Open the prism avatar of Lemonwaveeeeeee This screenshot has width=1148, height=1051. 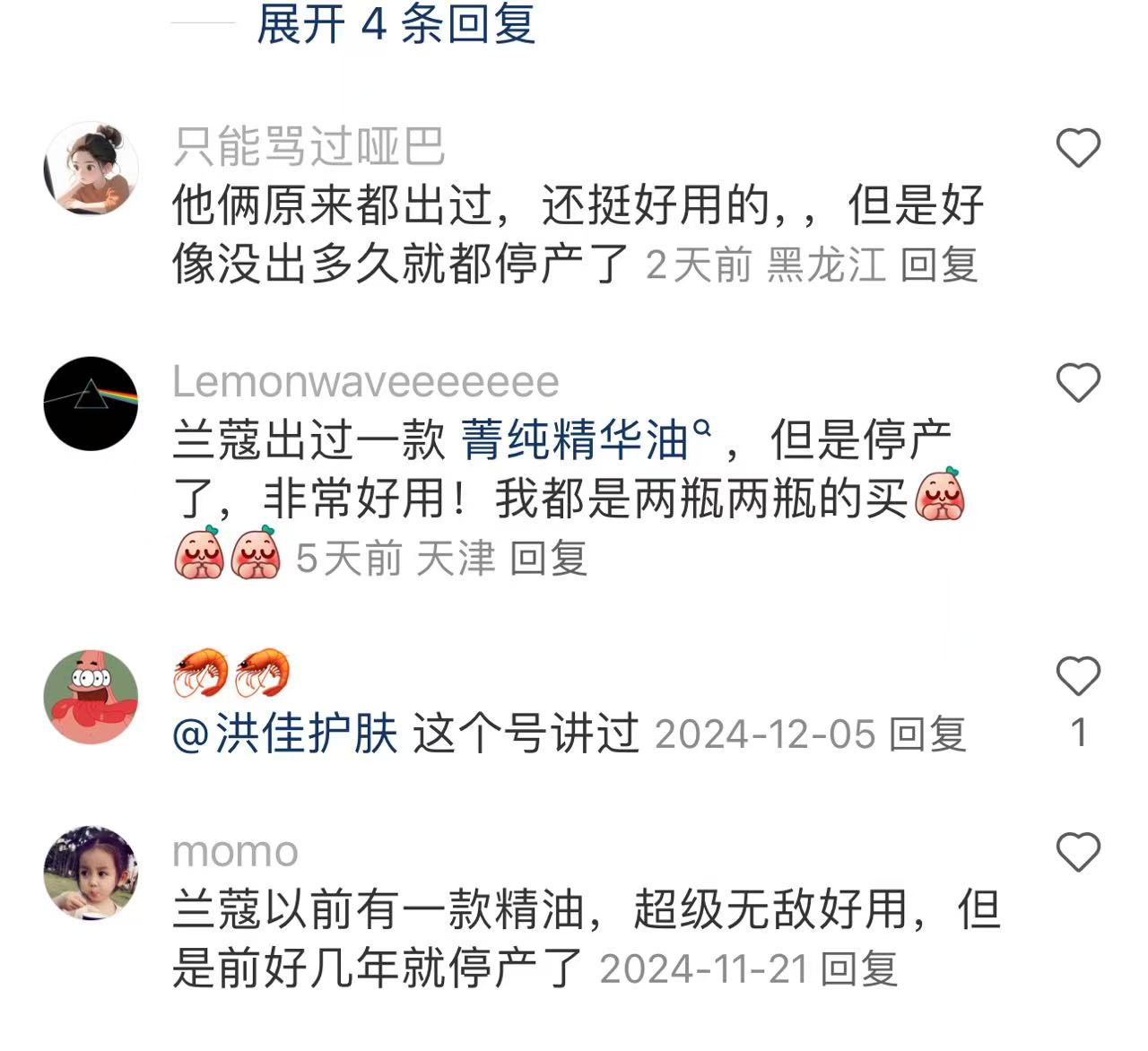pyautogui.click(x=91, y=404)
